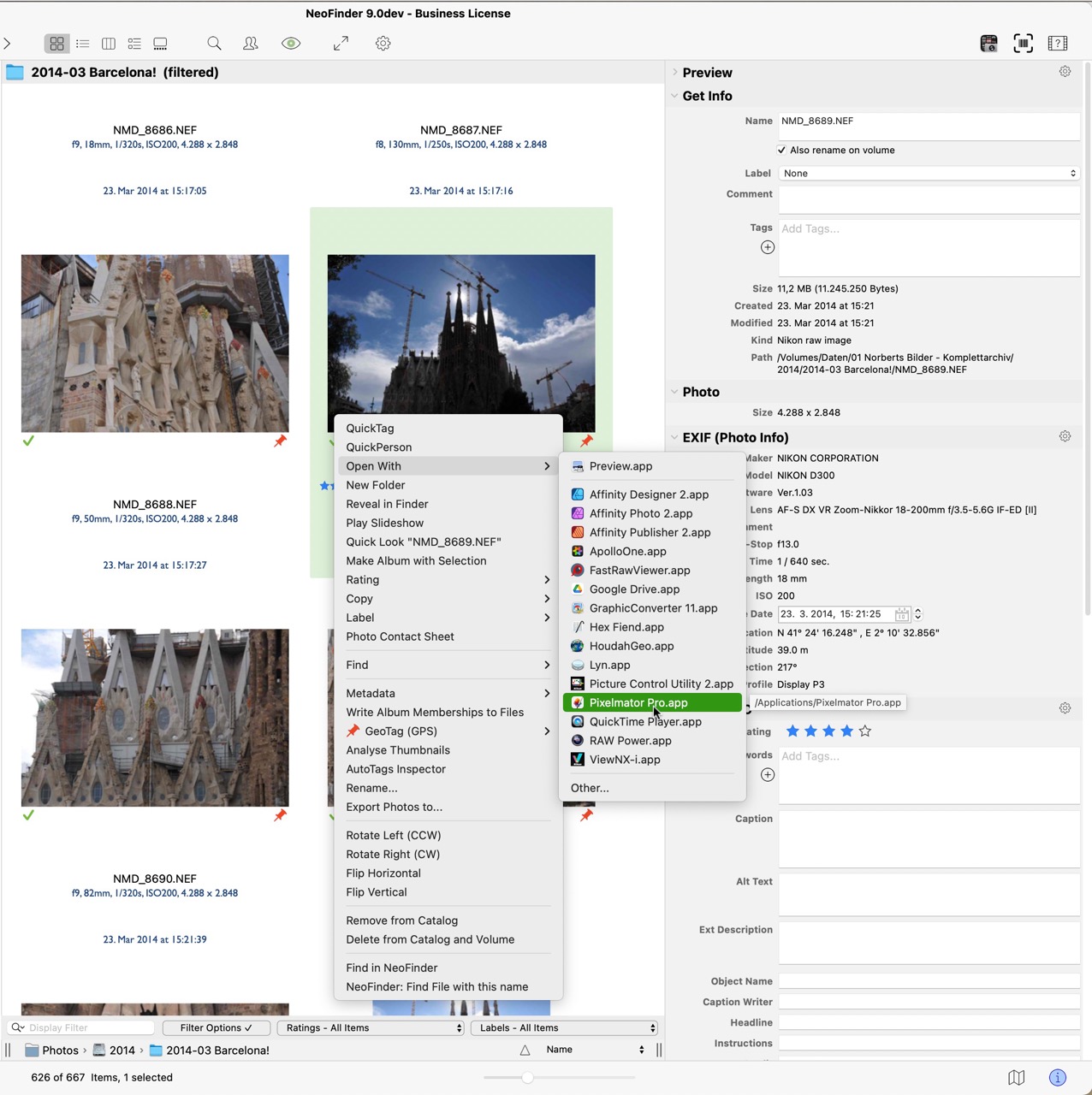Open the people icon in toolbar
Viewport: 1092px width, 1095px height.
pos(251,44)
